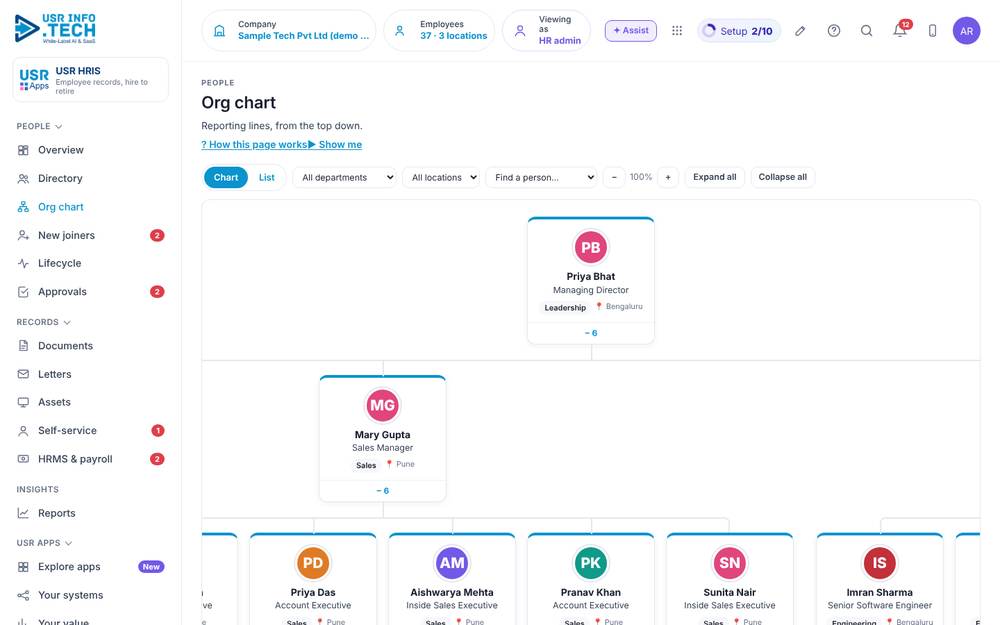Viewport: 1000px width, 625px height.
Task: Select Mary Gupta MG avatar
Action: click(x=382, y=406)
